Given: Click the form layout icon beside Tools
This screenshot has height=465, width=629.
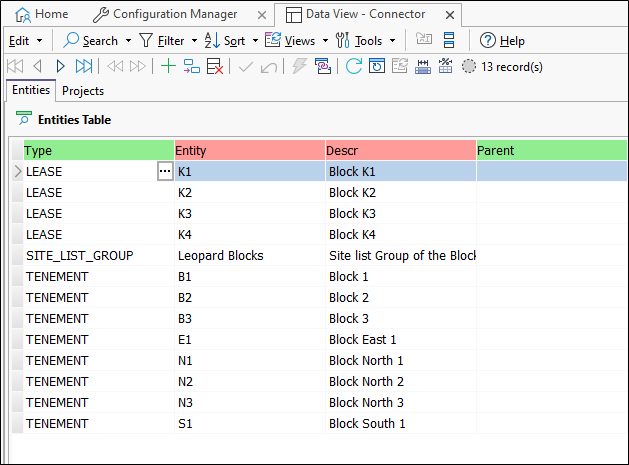Looking at the screenshot, I should (449, 40).
